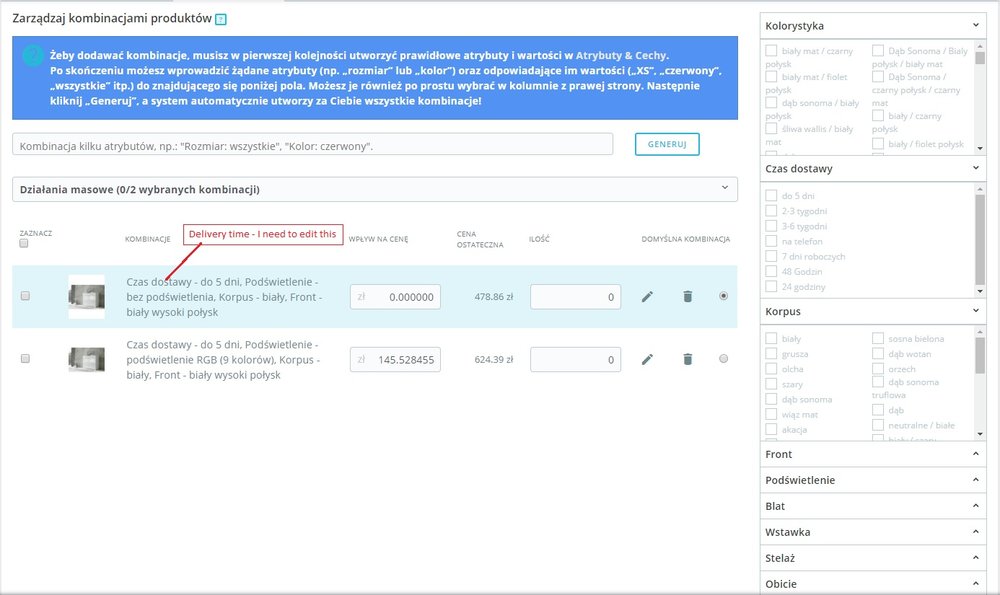Image resolution: width=1000 pixels, height=595 pixels.
Task: Check the 'neutralne / białe' Korpus option
Action: click(878, 425)
